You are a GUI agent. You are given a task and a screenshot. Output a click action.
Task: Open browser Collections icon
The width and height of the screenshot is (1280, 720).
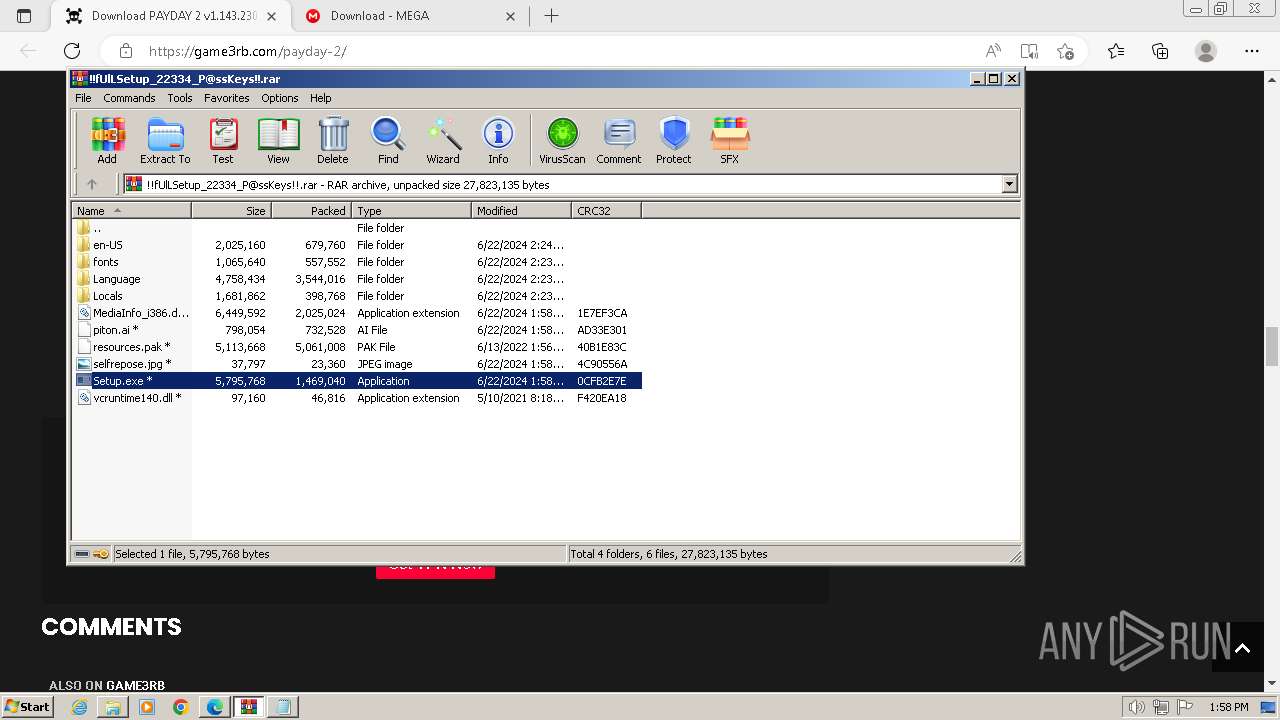1160,51
